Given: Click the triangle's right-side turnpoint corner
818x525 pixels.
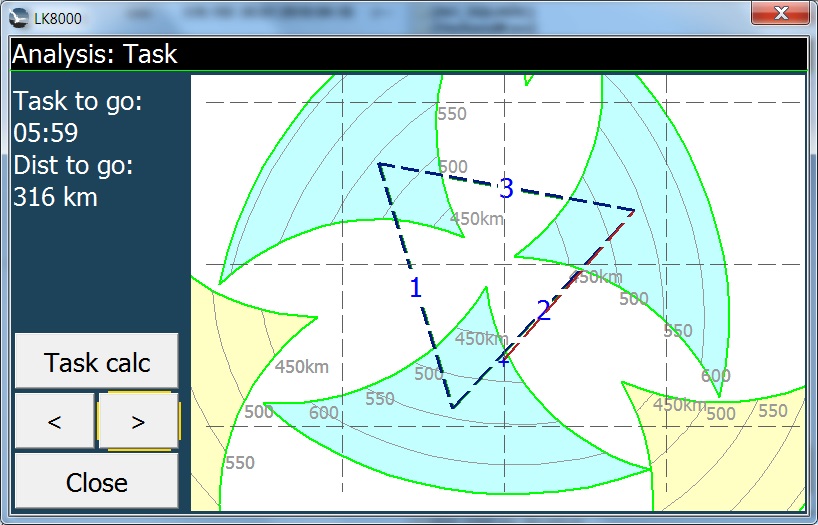Looking at the screenshot, I should (x=634, y=210).
